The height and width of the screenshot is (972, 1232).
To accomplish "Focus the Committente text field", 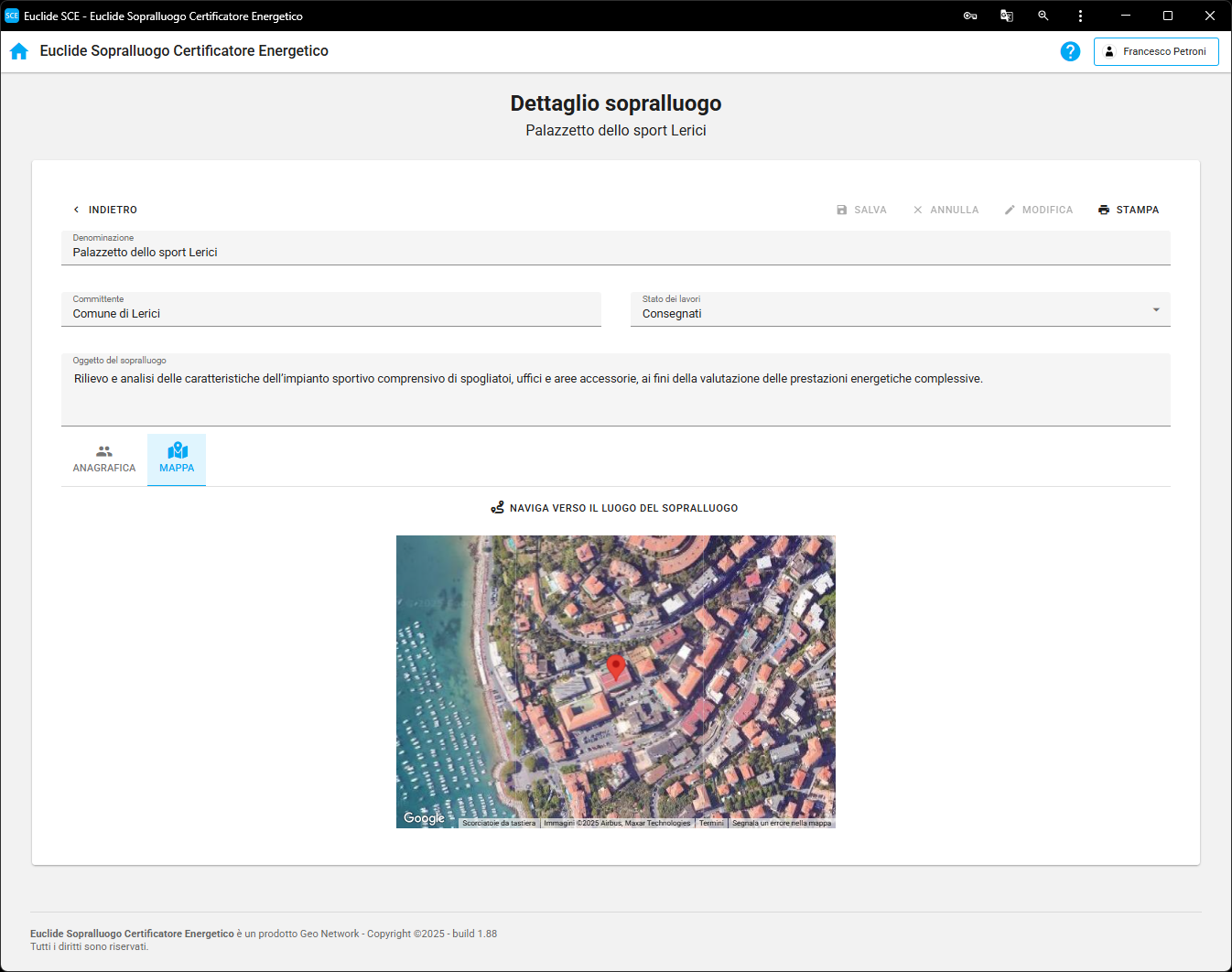I will pyautogui.click(x=330, y=313).
